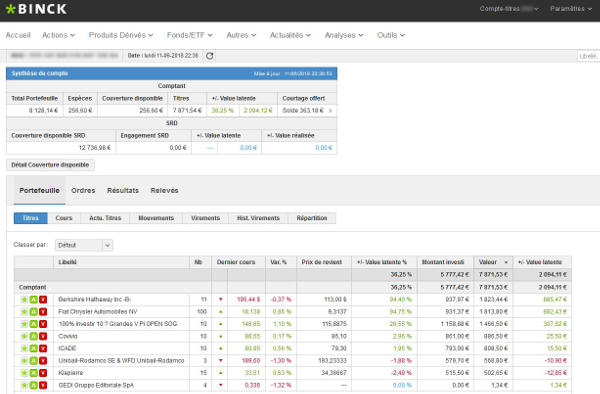This screenshot has height=394, width=600.
Task: Click the star icon for Fiat Chrysler Automobiles
Action: tap(24, 312)
